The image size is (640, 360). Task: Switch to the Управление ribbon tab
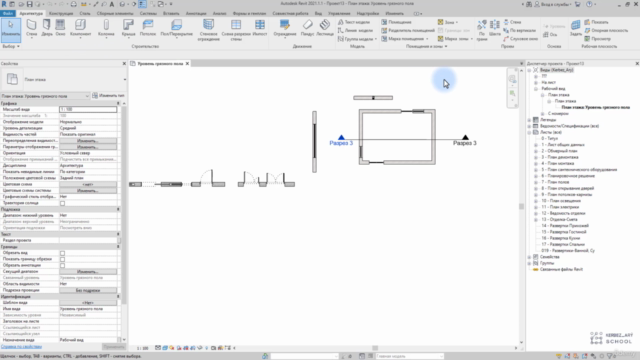(x=339, y=13)
